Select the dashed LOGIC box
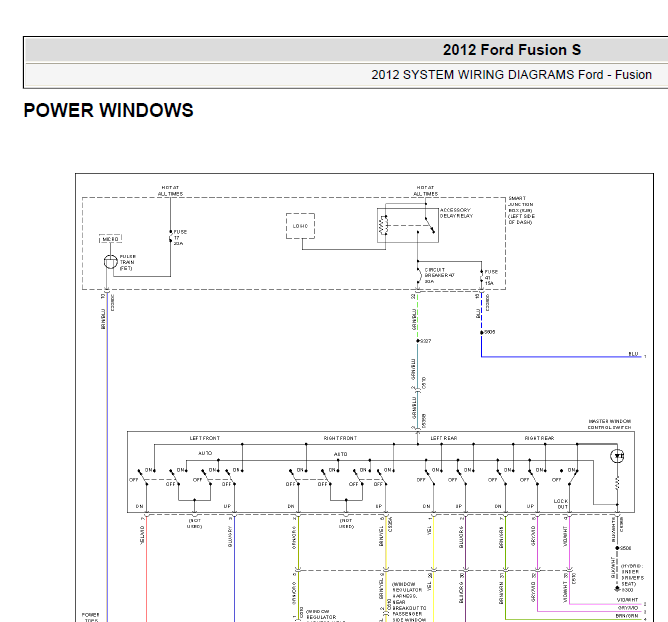Viewport: 668px width, 622px height. pyautogui.click(x=300, y=226)
